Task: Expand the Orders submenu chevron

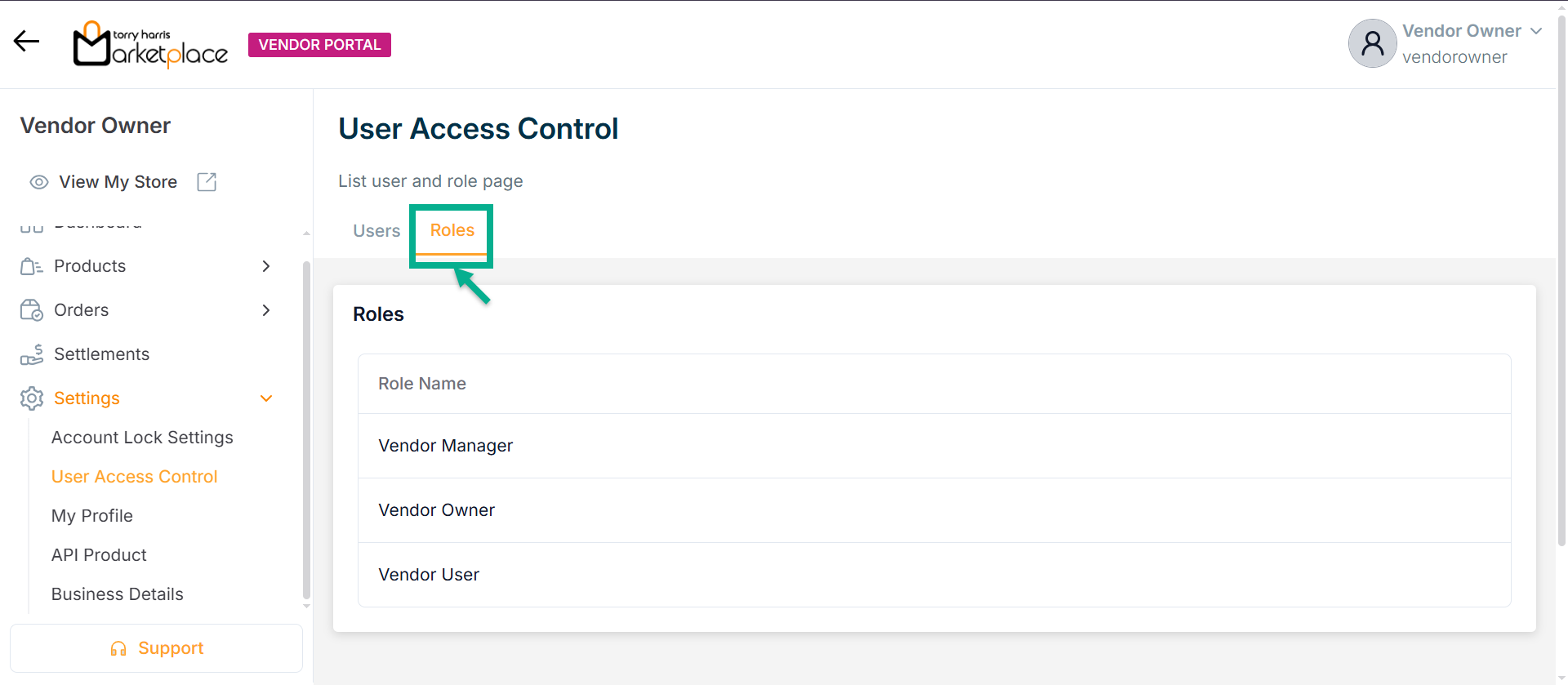Action: tap(266, 310)
